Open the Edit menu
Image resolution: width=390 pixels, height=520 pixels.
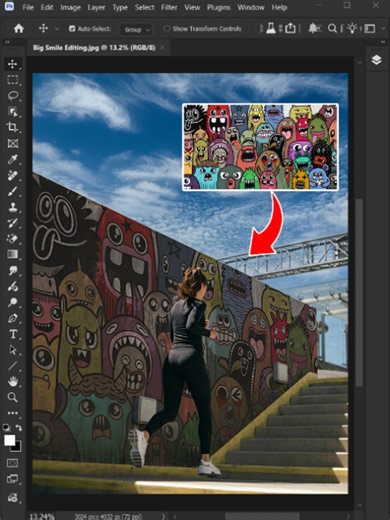click(47, 7)
